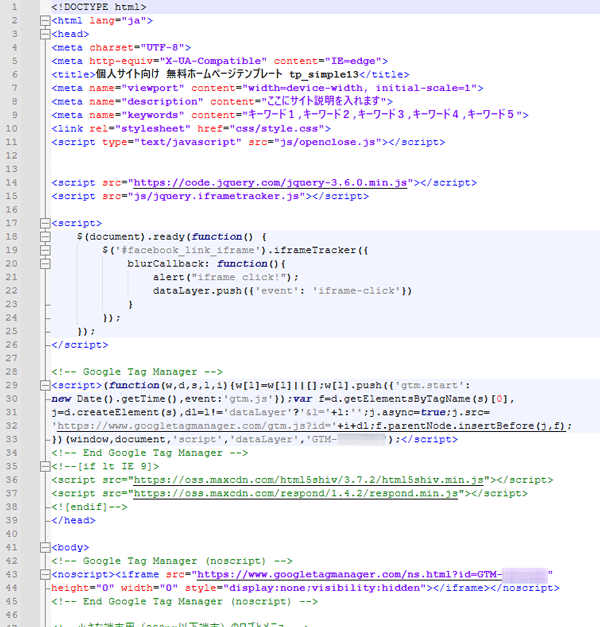The image size is (600, 627).
Task: Collapse the body tag fold marker
Action: (44, 548)
